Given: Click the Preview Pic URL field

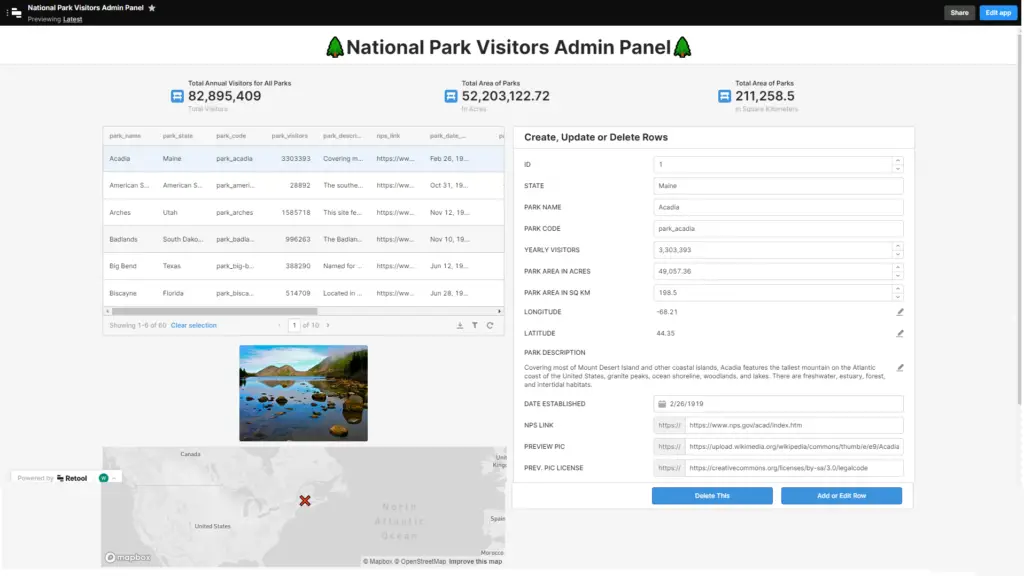Looking at the screenshot, I should [x=793, y=447].
